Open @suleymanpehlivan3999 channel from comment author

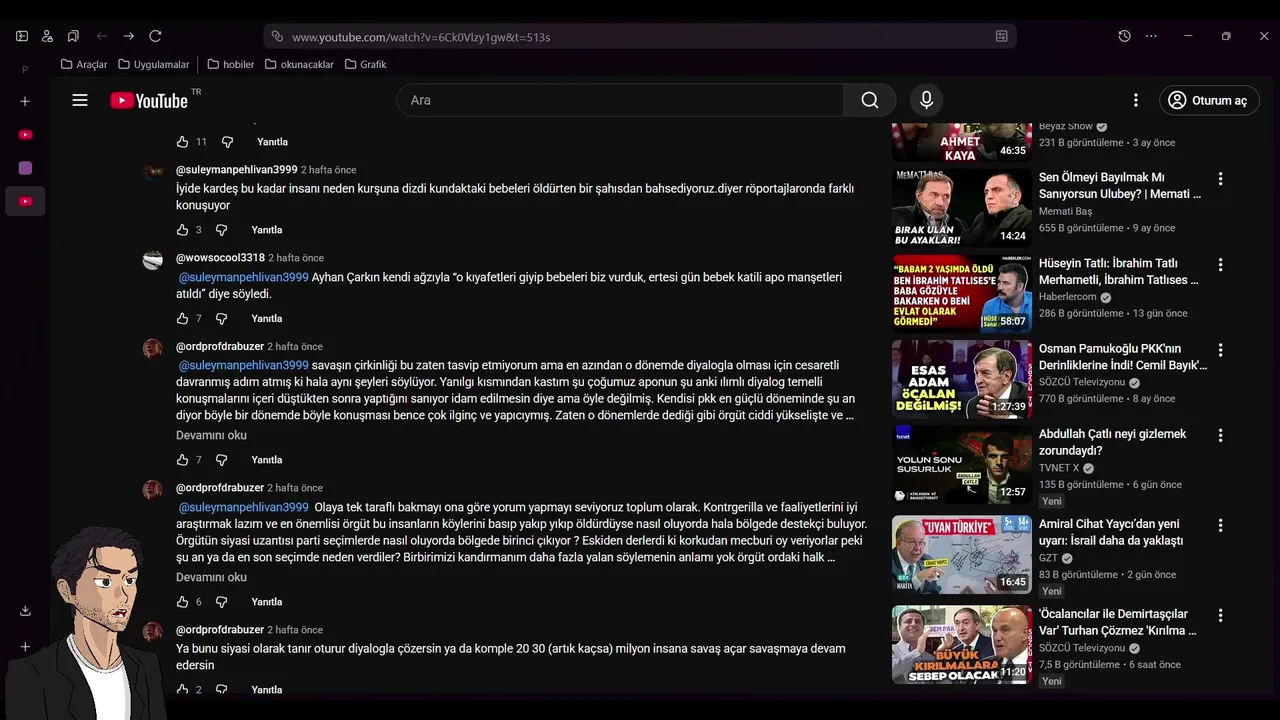pos(237,170)
